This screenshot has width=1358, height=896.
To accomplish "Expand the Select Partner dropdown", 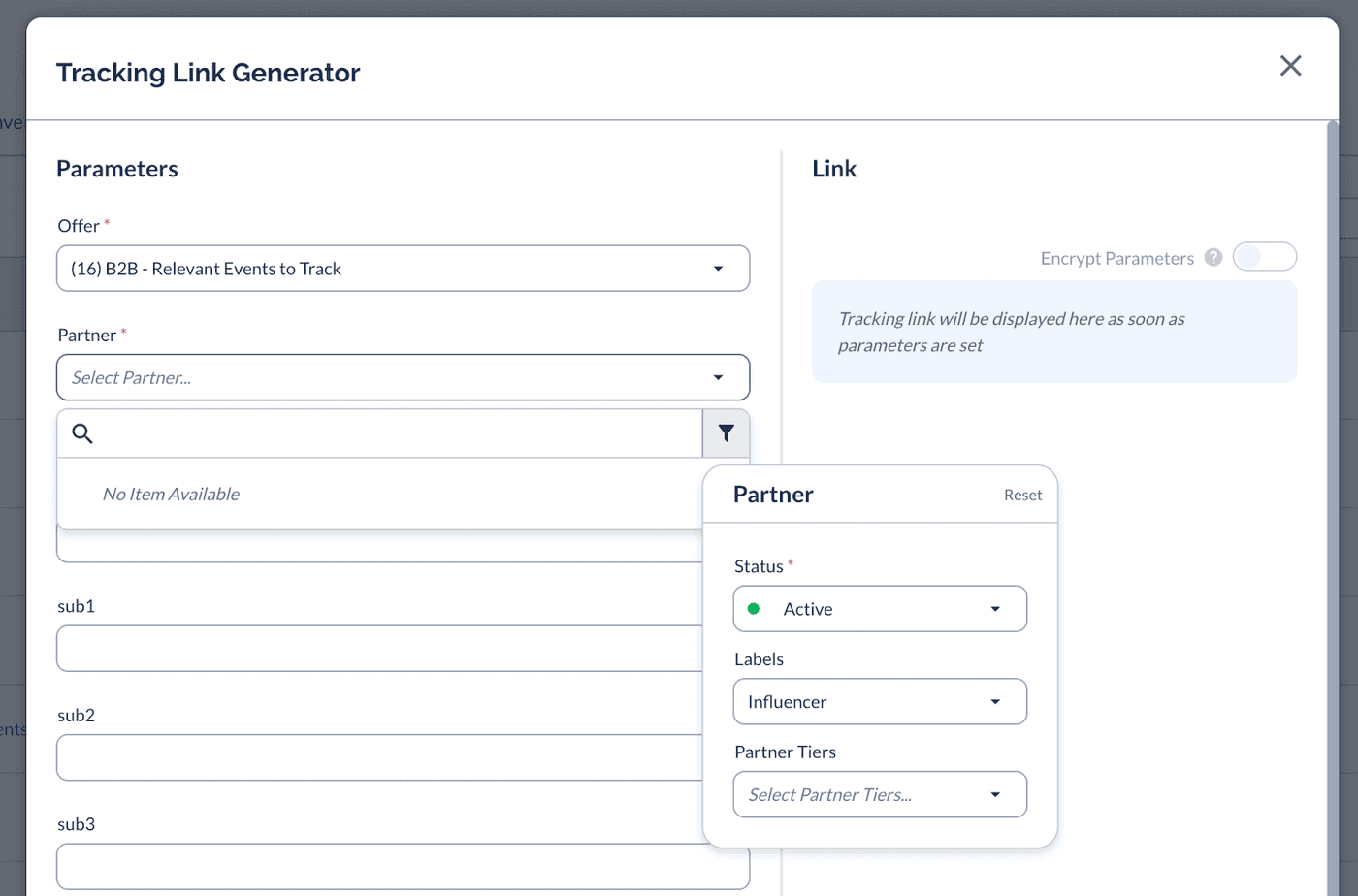I will tap(403, 377).
